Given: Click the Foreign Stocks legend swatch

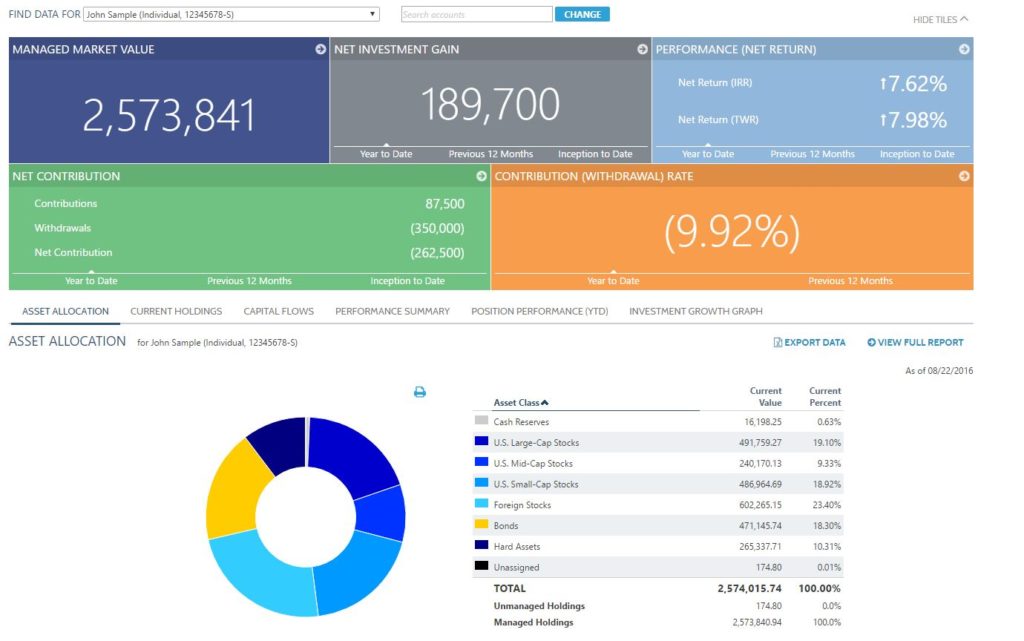Looking at the screenshot, I should tap(481, 503).
